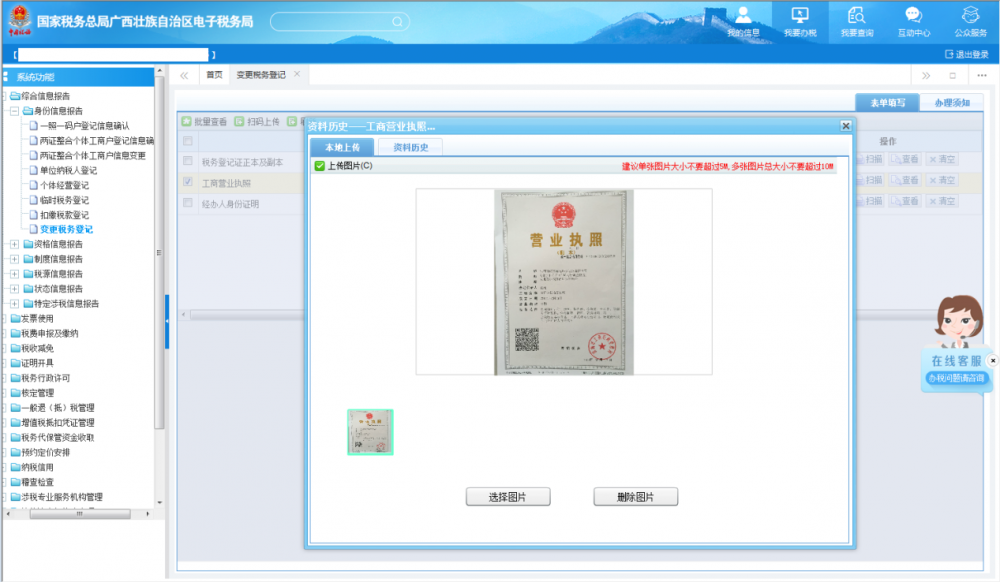Image resolution: width=1000 pixels, height=582 pixels.
Task: Click the 扫码上传 toolbar icon
Action: pos(239,121)
